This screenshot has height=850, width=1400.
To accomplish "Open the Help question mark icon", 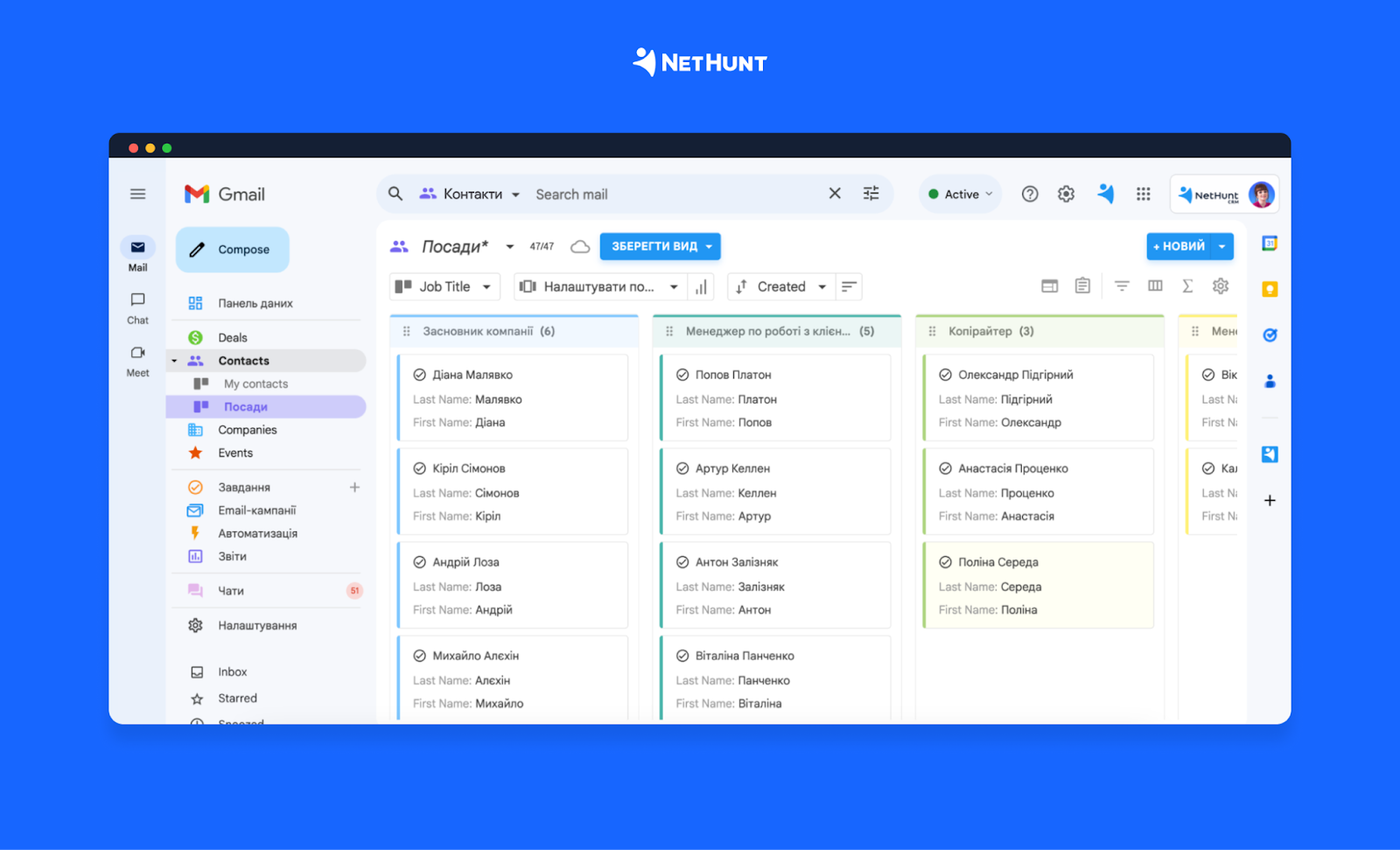I will click(x=1030, y=194).
